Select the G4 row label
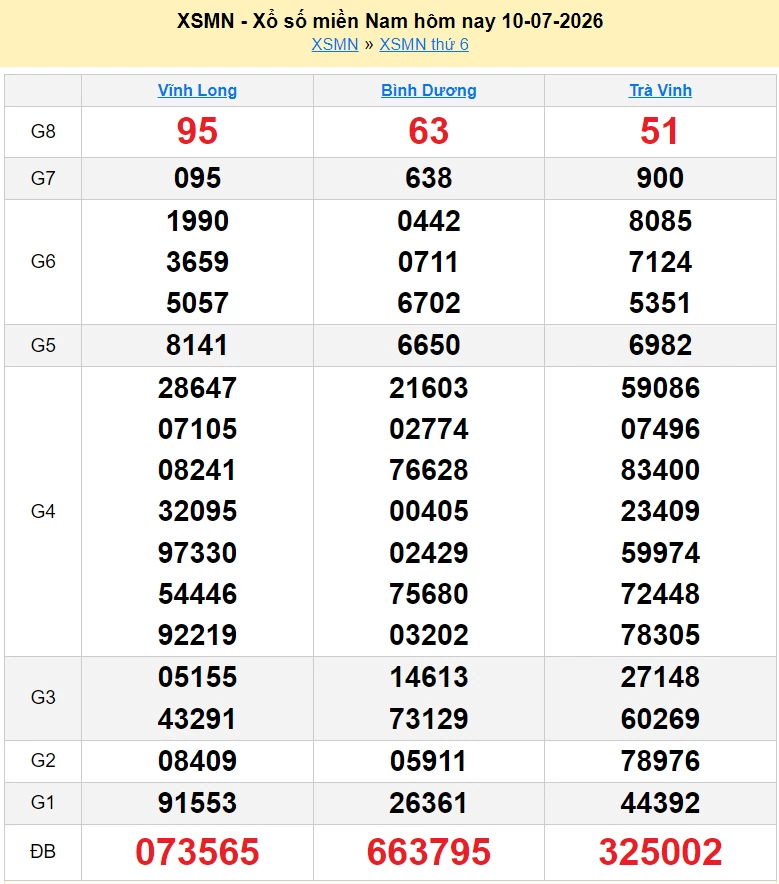This screenshot has height=884, width=779. point(43,511)
